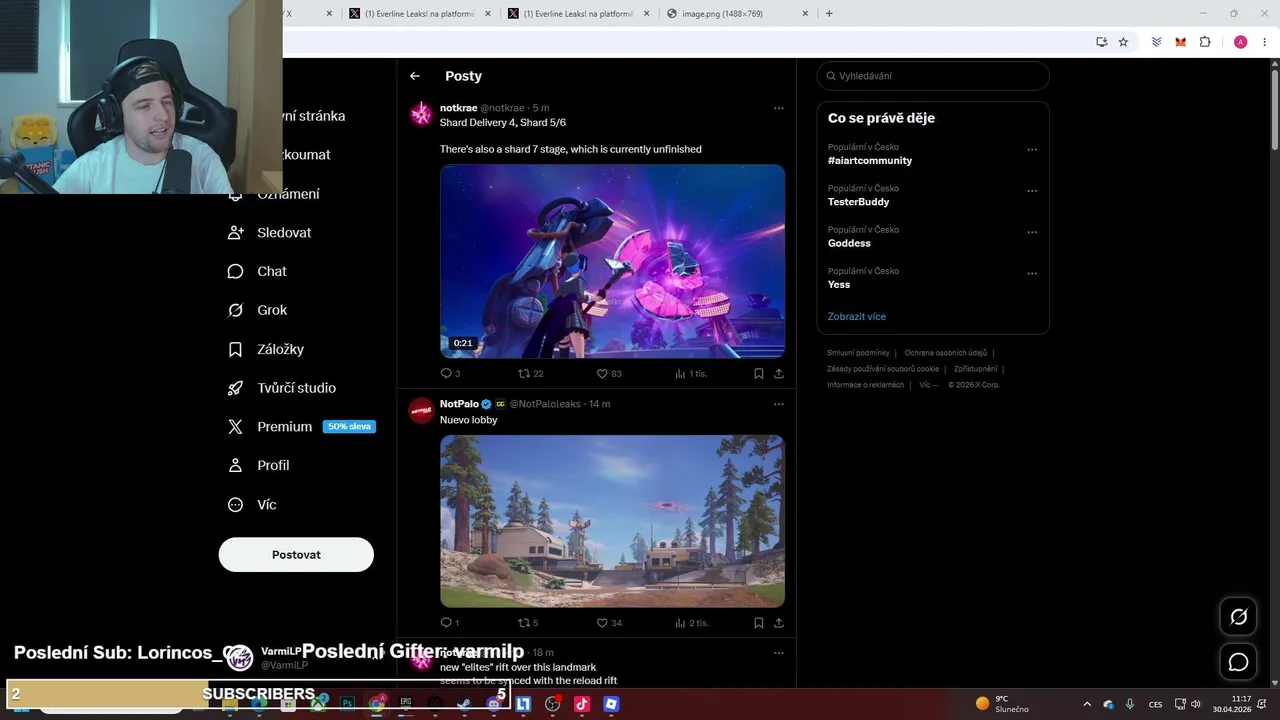Open the floating messages button
Screen dimensions: 1280x720
[1238, 662]
